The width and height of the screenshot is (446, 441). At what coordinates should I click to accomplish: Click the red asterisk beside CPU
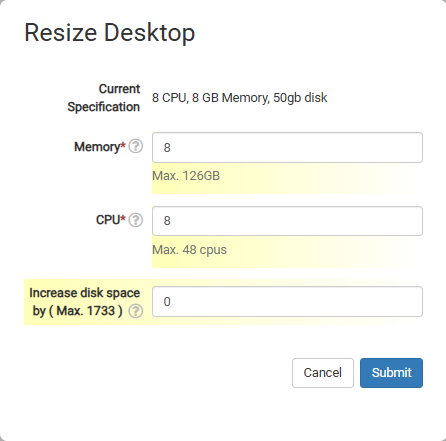(123, 218)
